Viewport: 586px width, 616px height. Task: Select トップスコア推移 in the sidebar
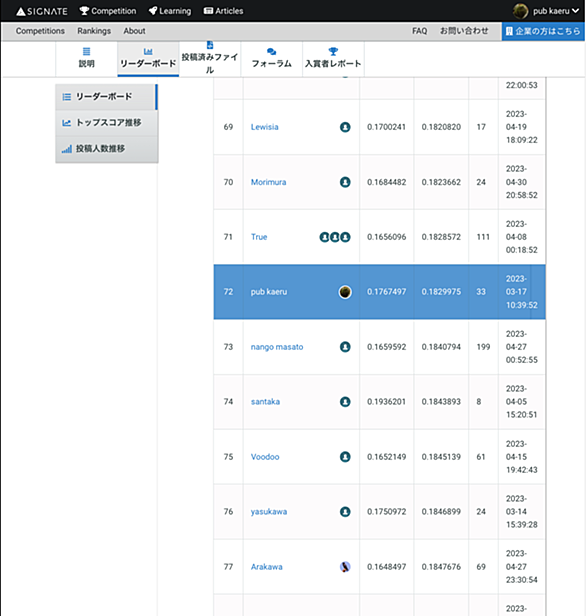tap(106, 123)
